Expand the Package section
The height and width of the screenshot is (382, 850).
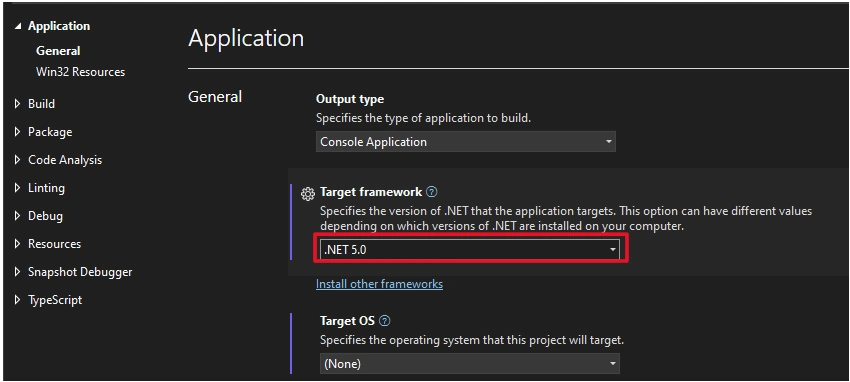pos(17,132)
